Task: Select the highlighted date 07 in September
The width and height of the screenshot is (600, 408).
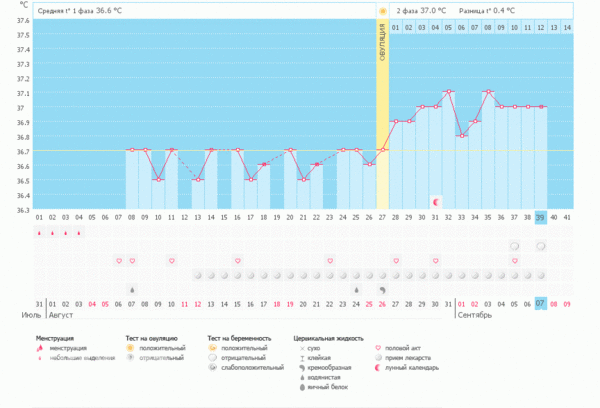Action: (x=540, y=303)
